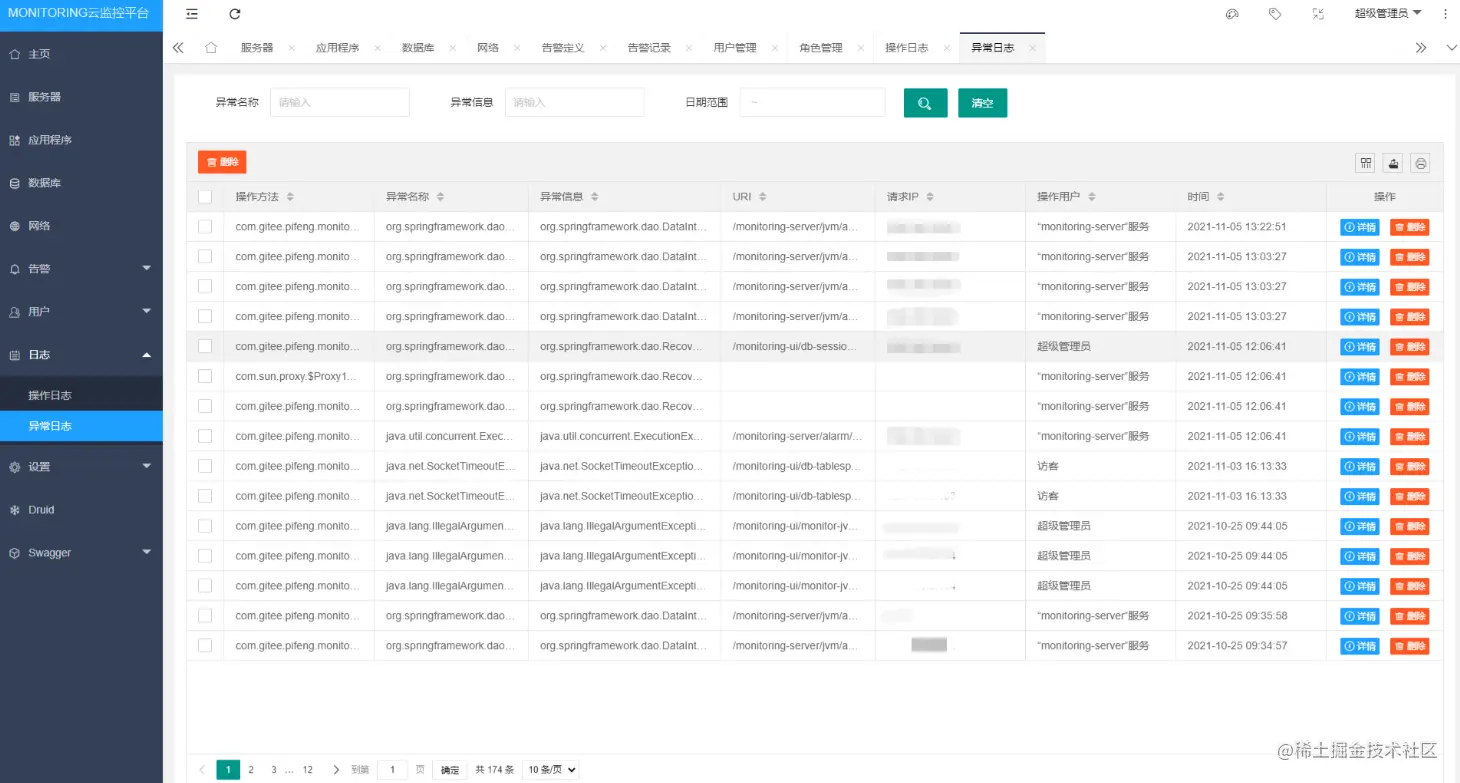Viewport: 1460px width, 783px height.
Task: Switch to the 应用程序 tab
Action: click(x=337, y=48)
